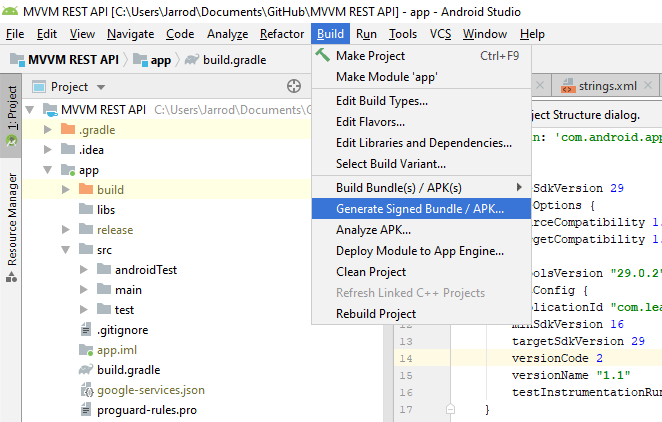Collapse the src folder

point(65,250)
